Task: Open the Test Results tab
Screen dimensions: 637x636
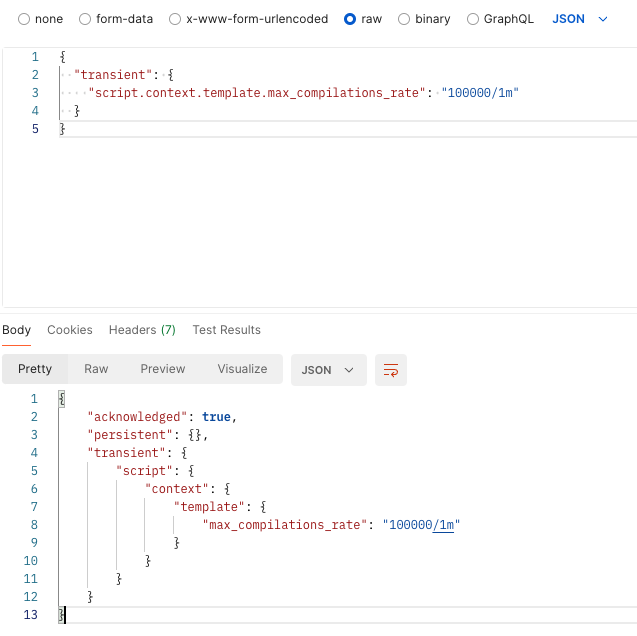Action: pyautogui.click(x=227, y=330)
